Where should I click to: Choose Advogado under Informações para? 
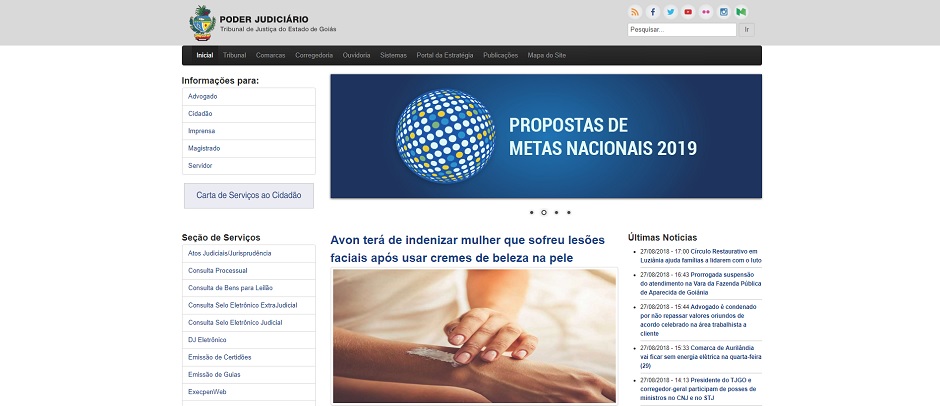pyautogui.click(x=249, y=97)
